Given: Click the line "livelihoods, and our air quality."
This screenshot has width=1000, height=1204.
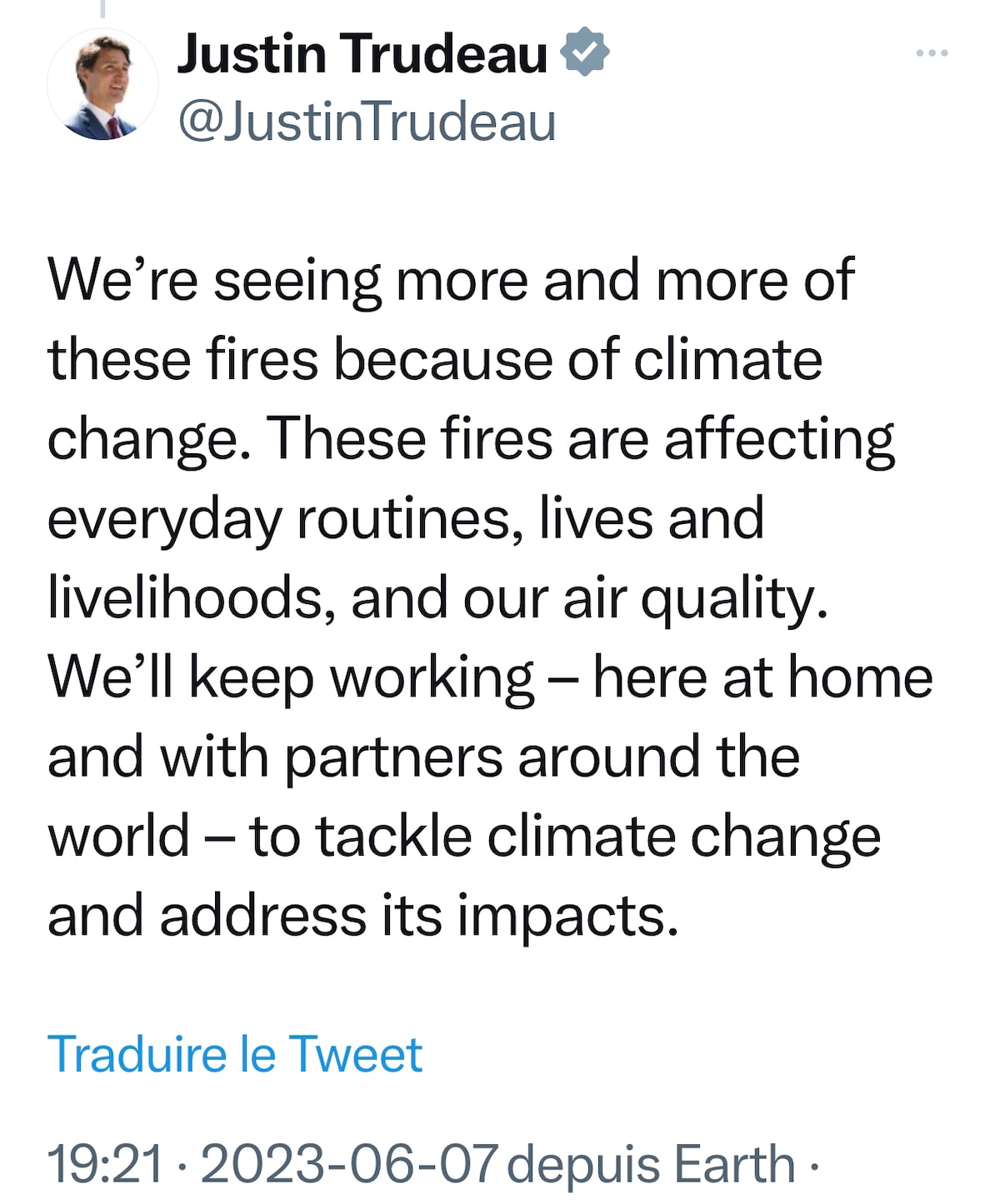Looking at the screenshot, I should (x=438, y=599).
